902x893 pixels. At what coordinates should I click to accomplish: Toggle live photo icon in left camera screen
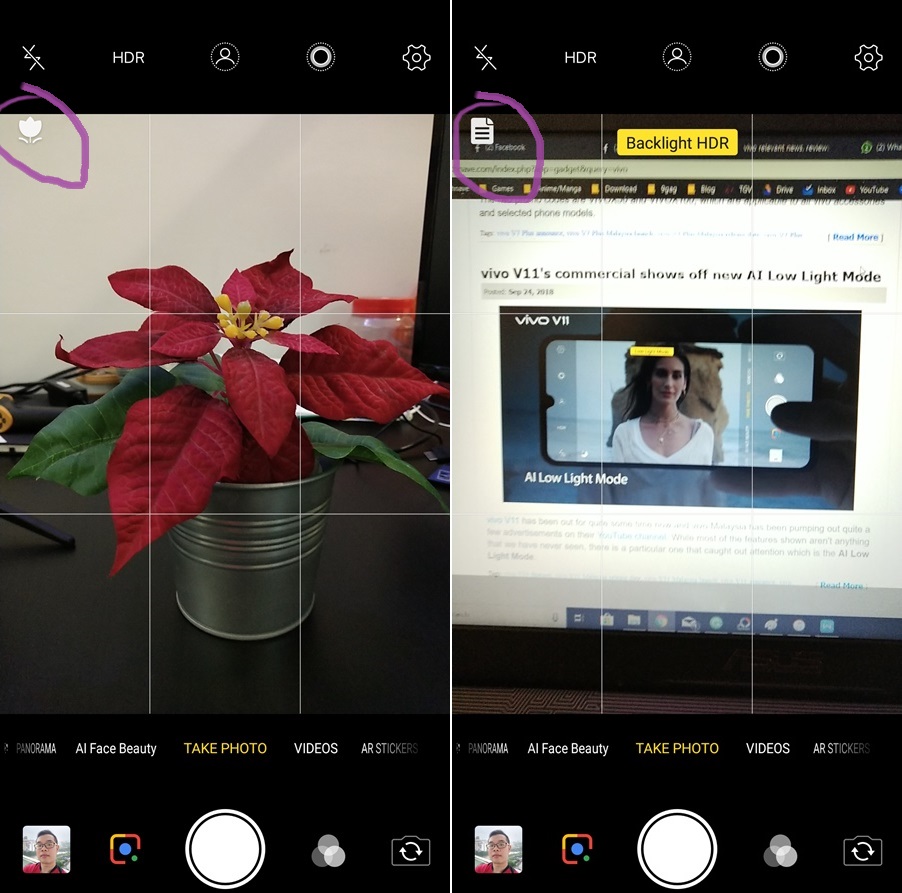pos(320,57)
